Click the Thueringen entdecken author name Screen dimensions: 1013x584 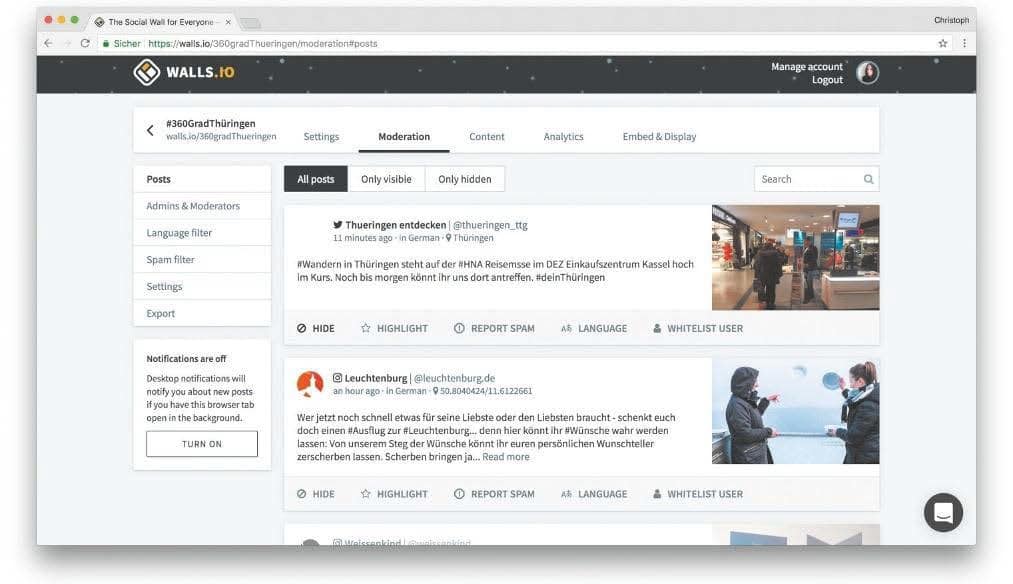(395, 225)
